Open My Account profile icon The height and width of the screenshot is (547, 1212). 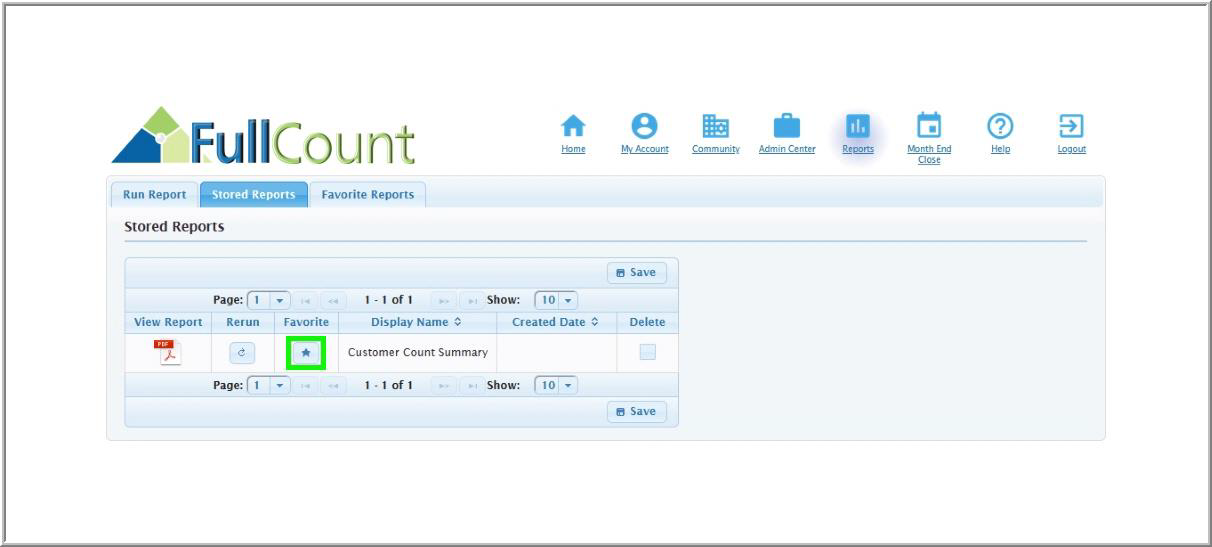coord(645,127)
